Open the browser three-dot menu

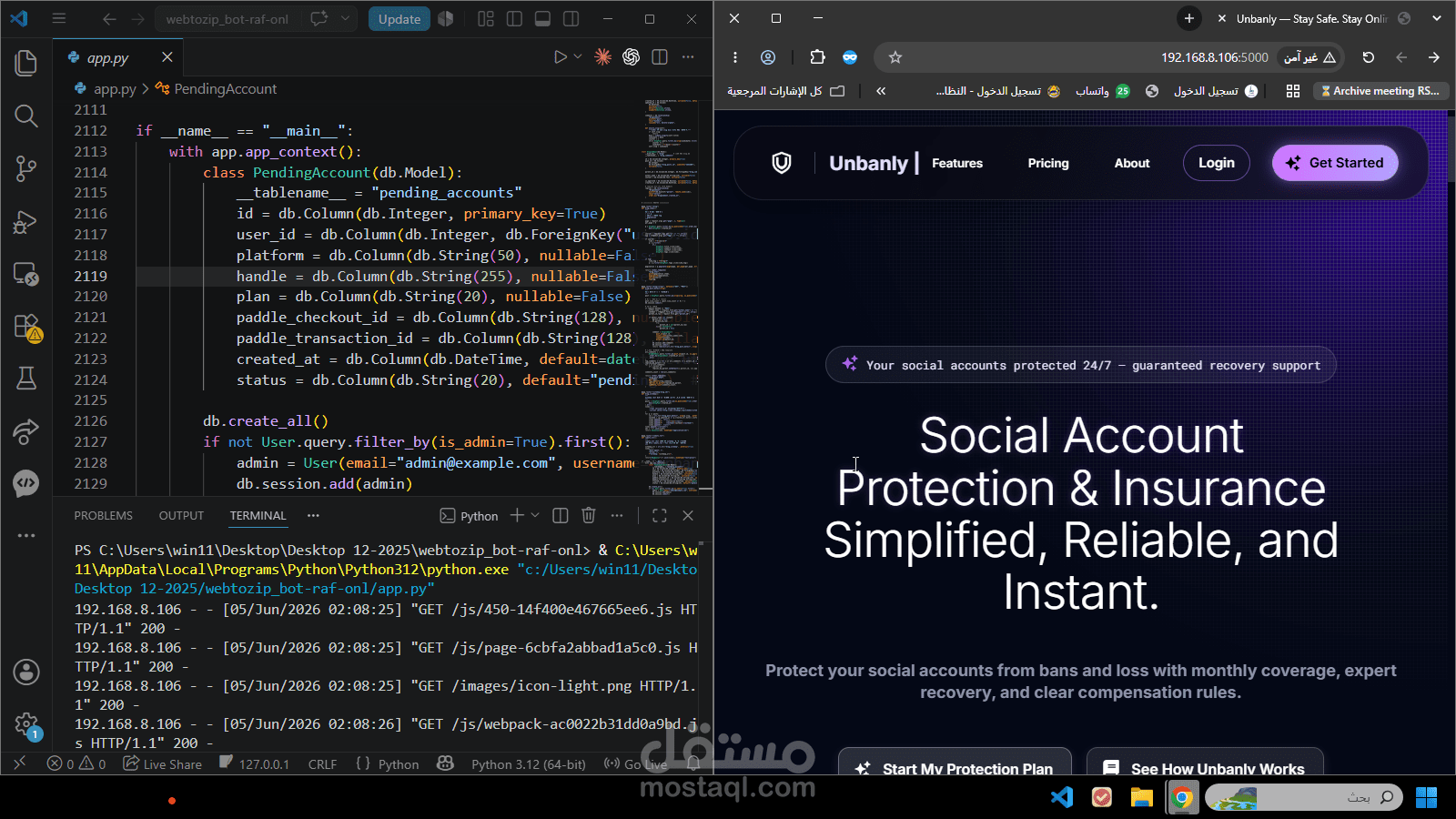(x=735, y=57)
